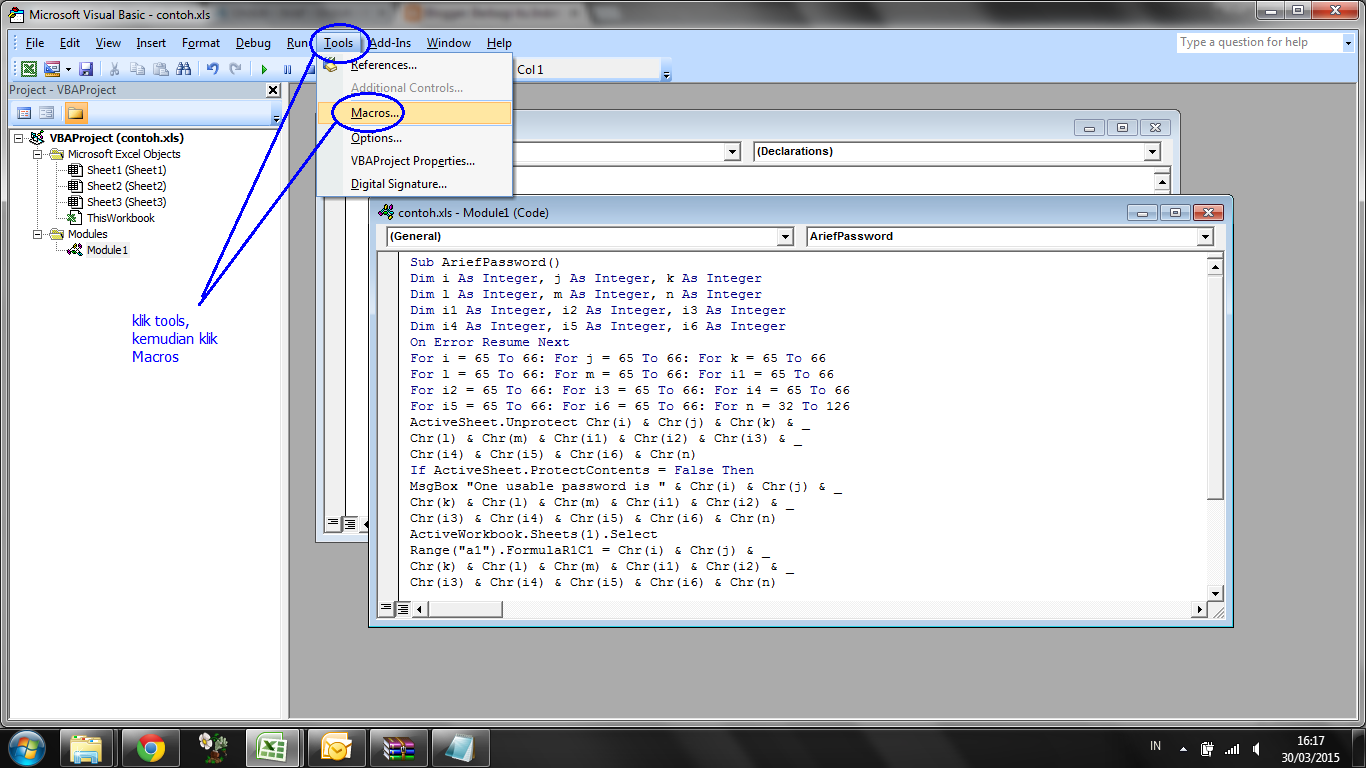The width and height of the screenshot is (1366, 768).
Task: Click the View Code icon in Project panel
Action: pyautogui.click(x=25, y=113)
